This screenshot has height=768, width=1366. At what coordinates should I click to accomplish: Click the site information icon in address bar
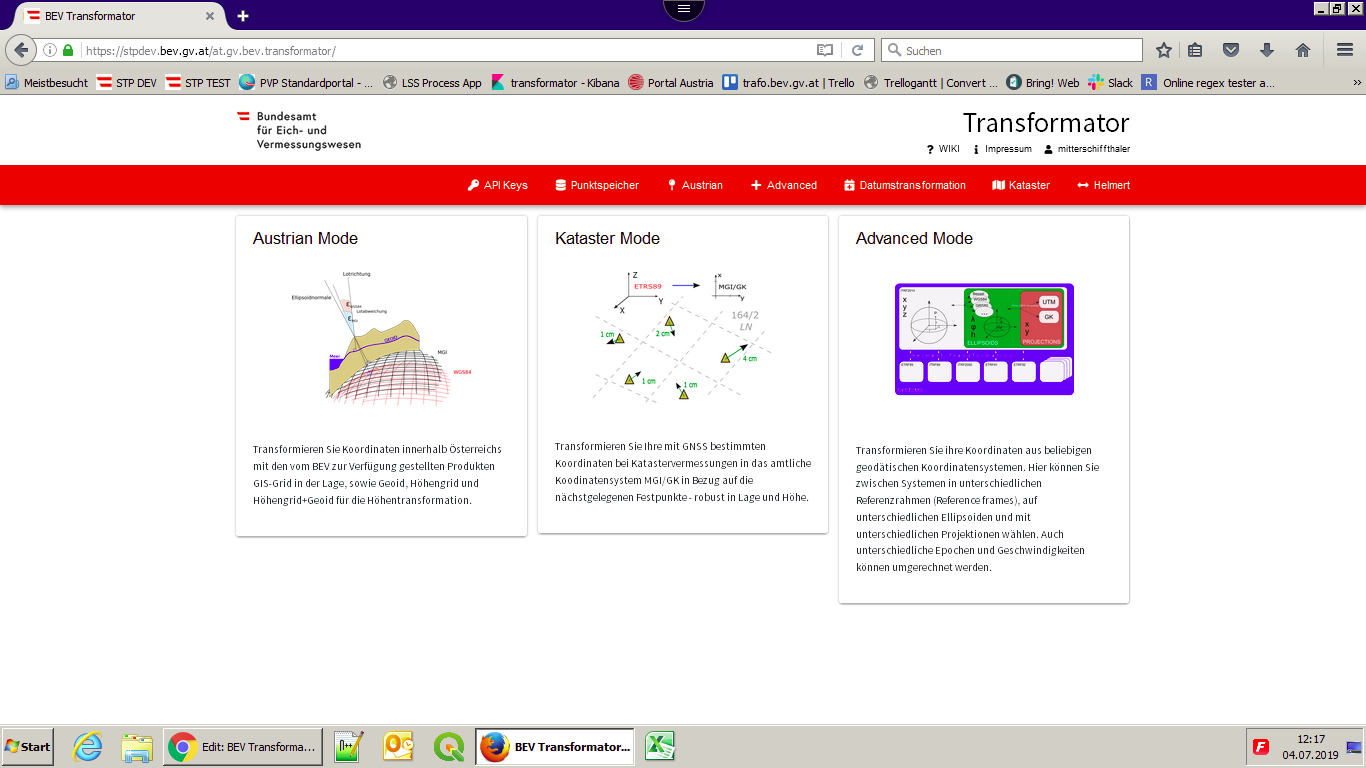tap(49, 50)
